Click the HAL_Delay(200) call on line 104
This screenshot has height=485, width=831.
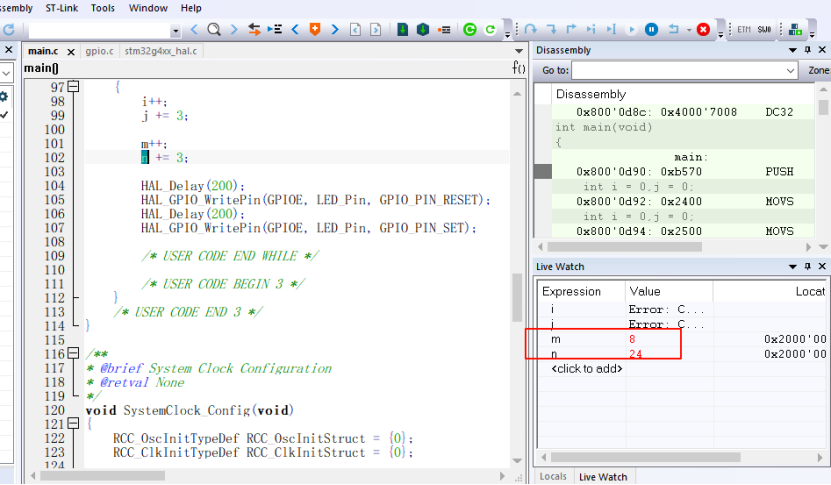click(x=192, y=186)
